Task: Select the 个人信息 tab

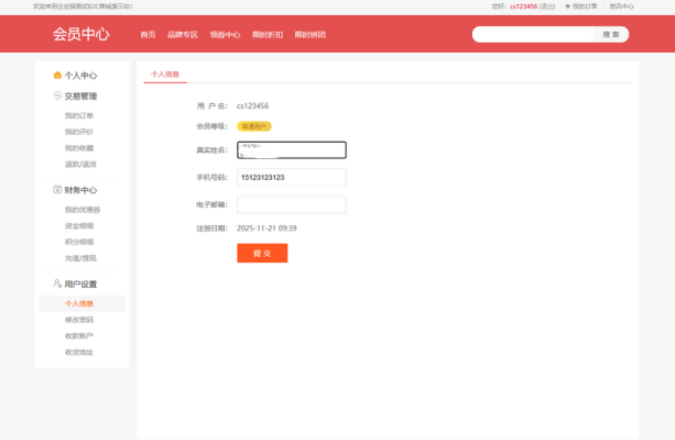Action: pos(165,74)
